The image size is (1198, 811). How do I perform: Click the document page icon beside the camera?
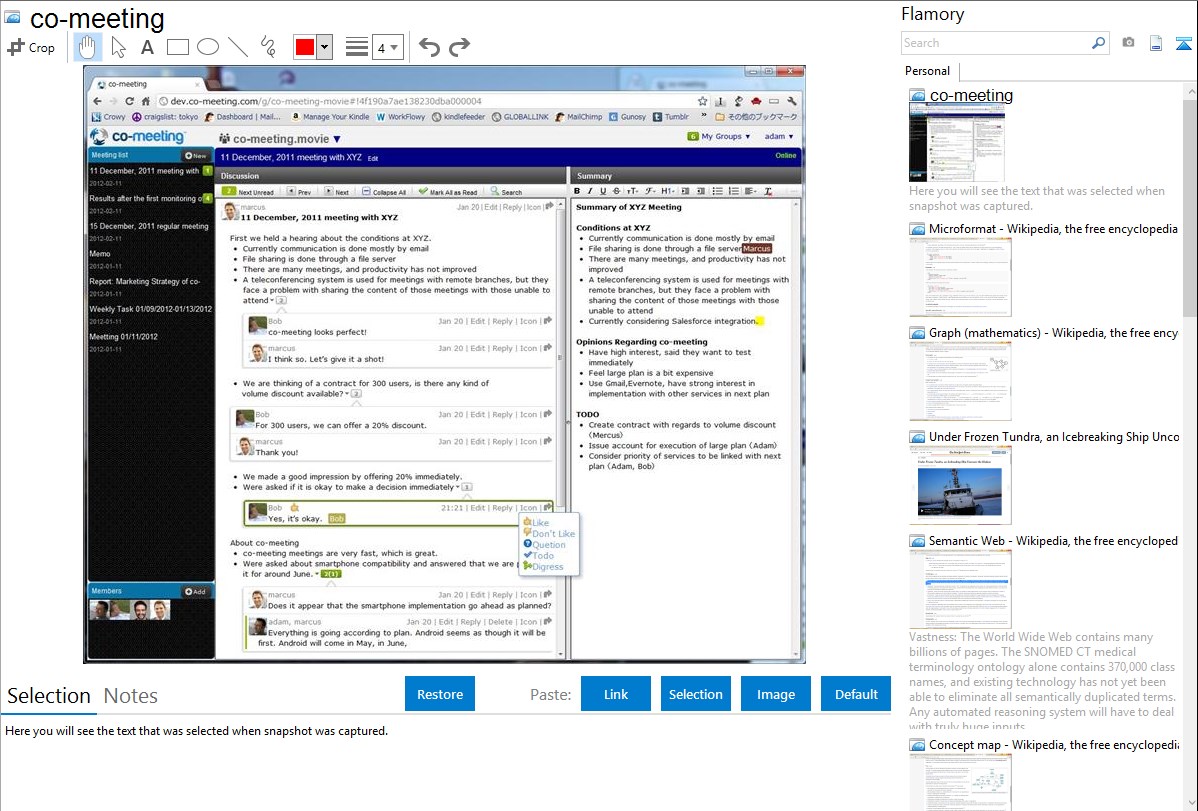(1156, 43)
